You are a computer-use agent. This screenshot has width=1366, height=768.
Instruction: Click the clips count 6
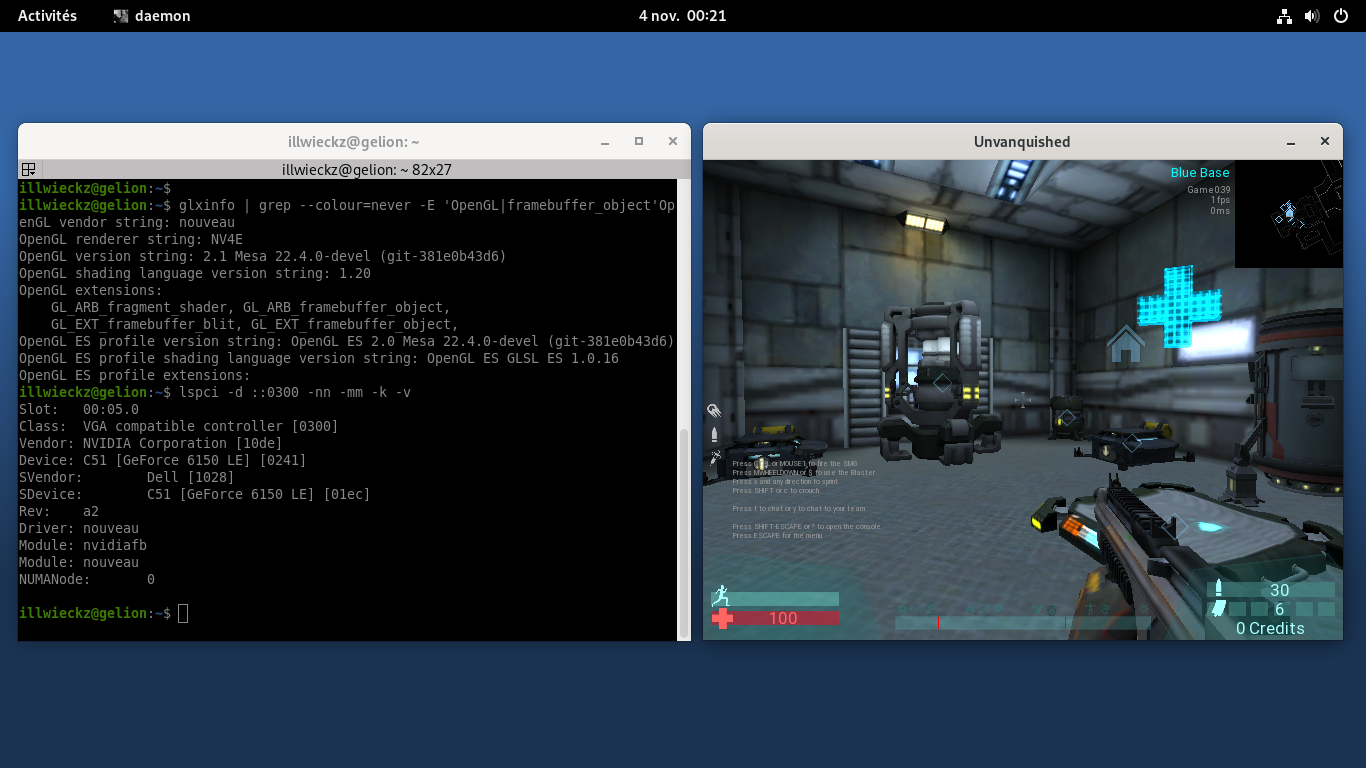1279,609
